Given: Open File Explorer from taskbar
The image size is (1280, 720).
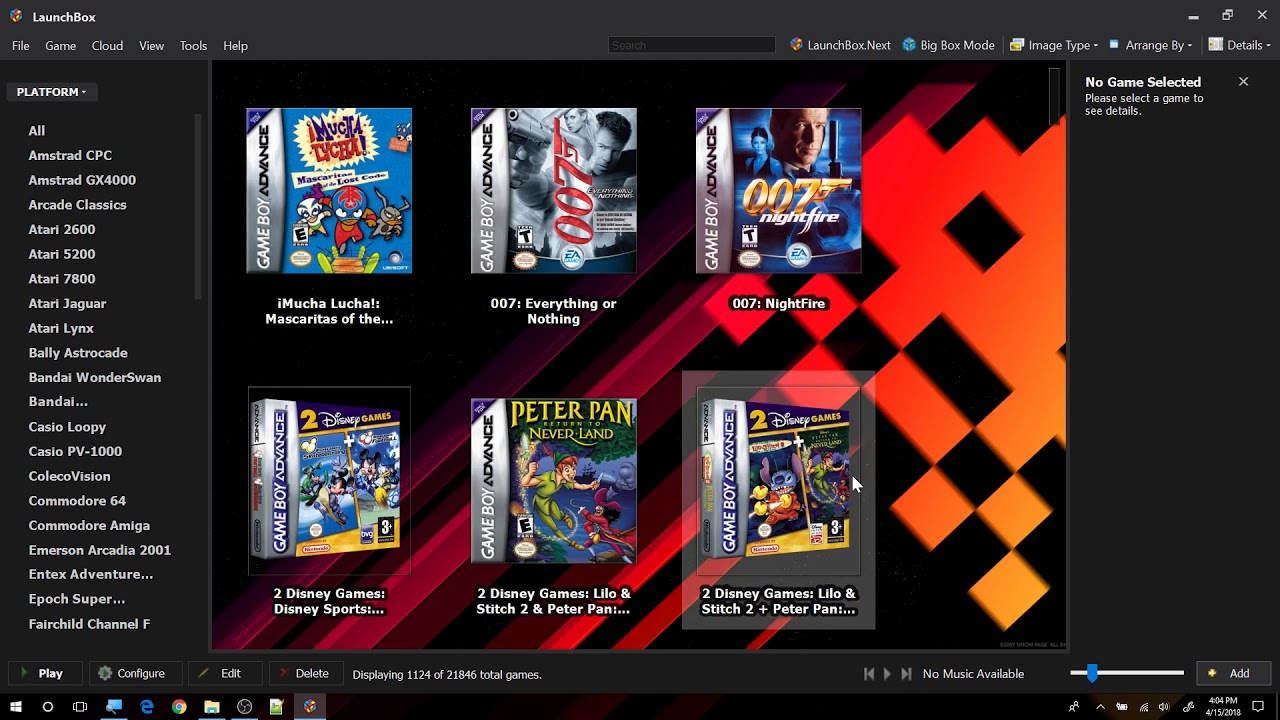Looking at the screenshot, I should 212,706.
